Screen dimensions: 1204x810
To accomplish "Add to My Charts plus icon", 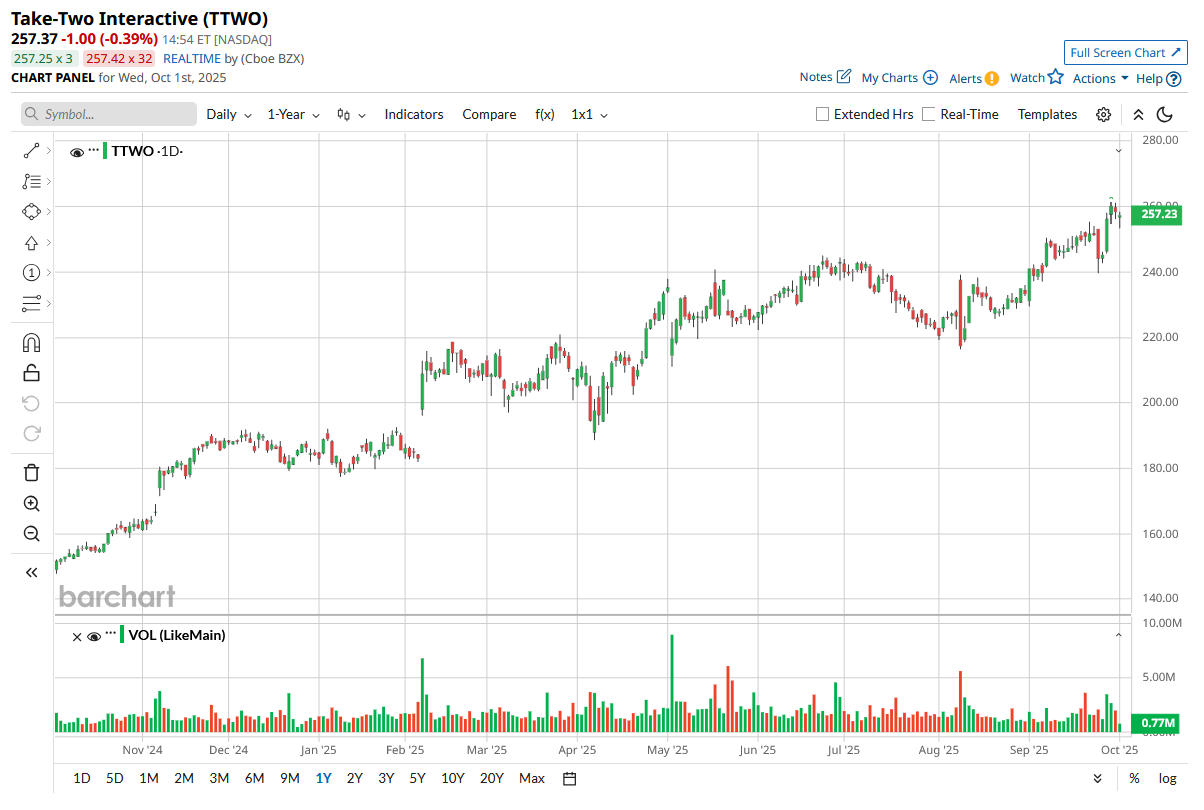I will click(930, 77).
